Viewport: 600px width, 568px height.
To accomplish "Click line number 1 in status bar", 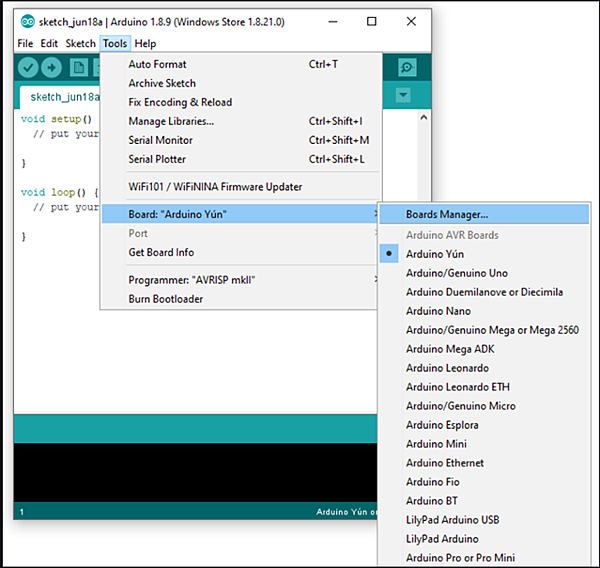I will 22,512.
